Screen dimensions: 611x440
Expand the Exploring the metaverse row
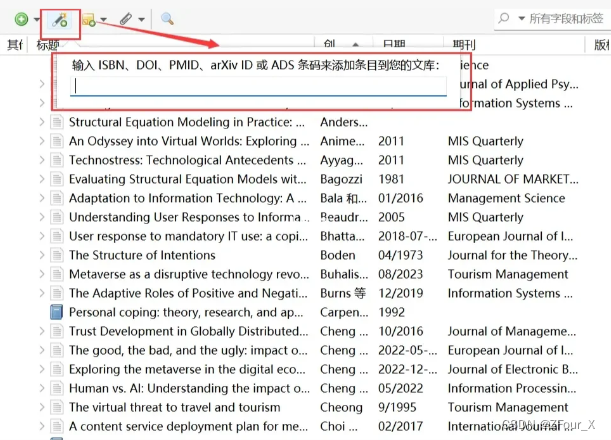[42, 369]
